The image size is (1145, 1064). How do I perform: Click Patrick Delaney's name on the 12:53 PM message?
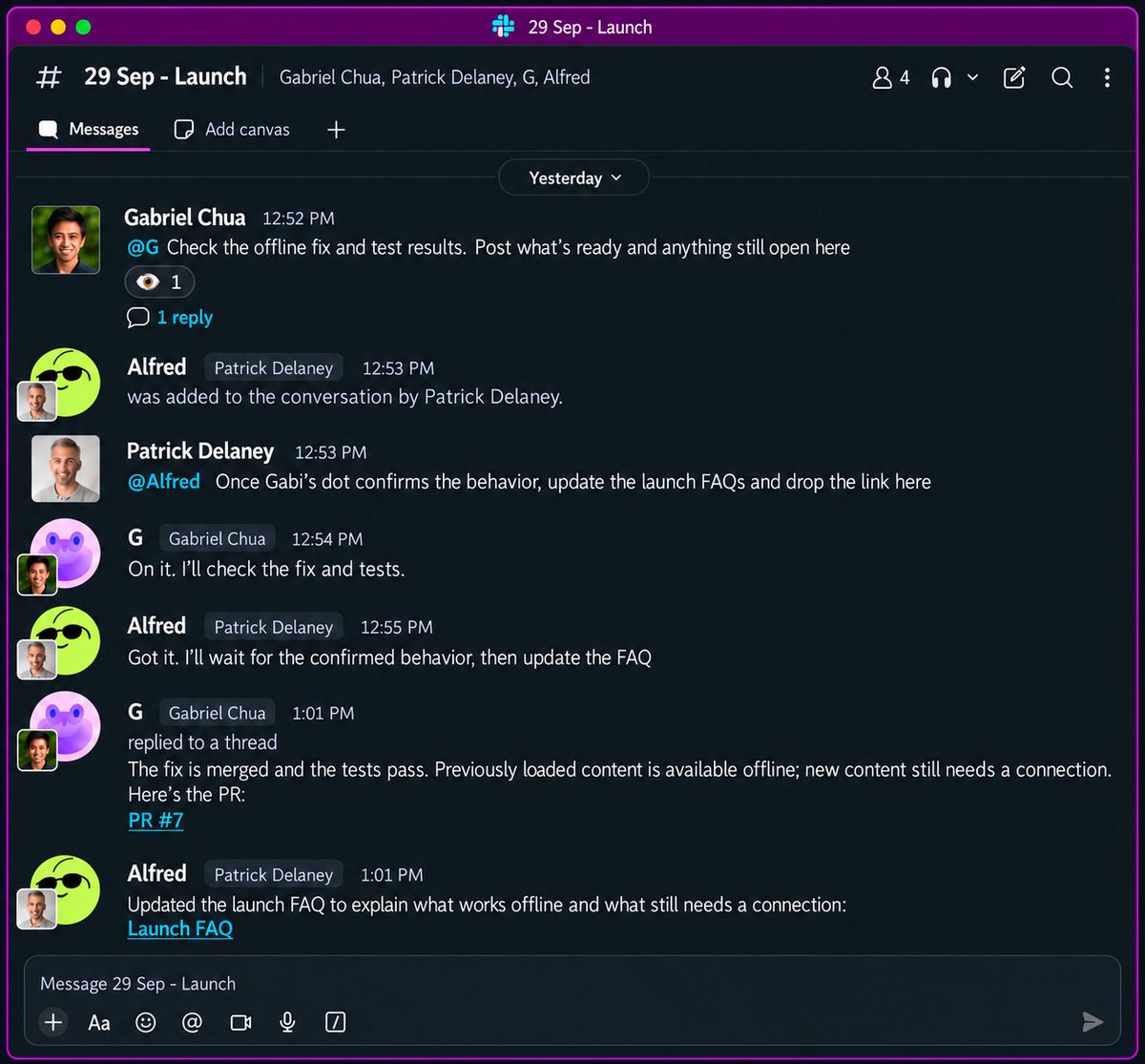[x=200, y=451]
